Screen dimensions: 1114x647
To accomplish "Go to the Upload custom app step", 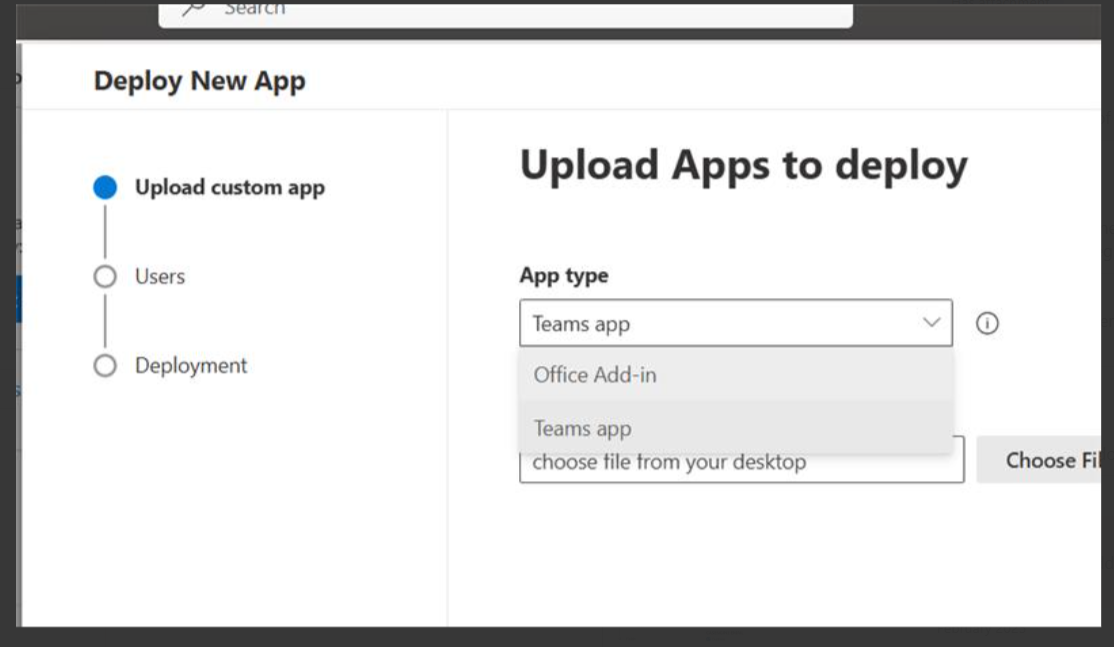I will click(105, 187).
